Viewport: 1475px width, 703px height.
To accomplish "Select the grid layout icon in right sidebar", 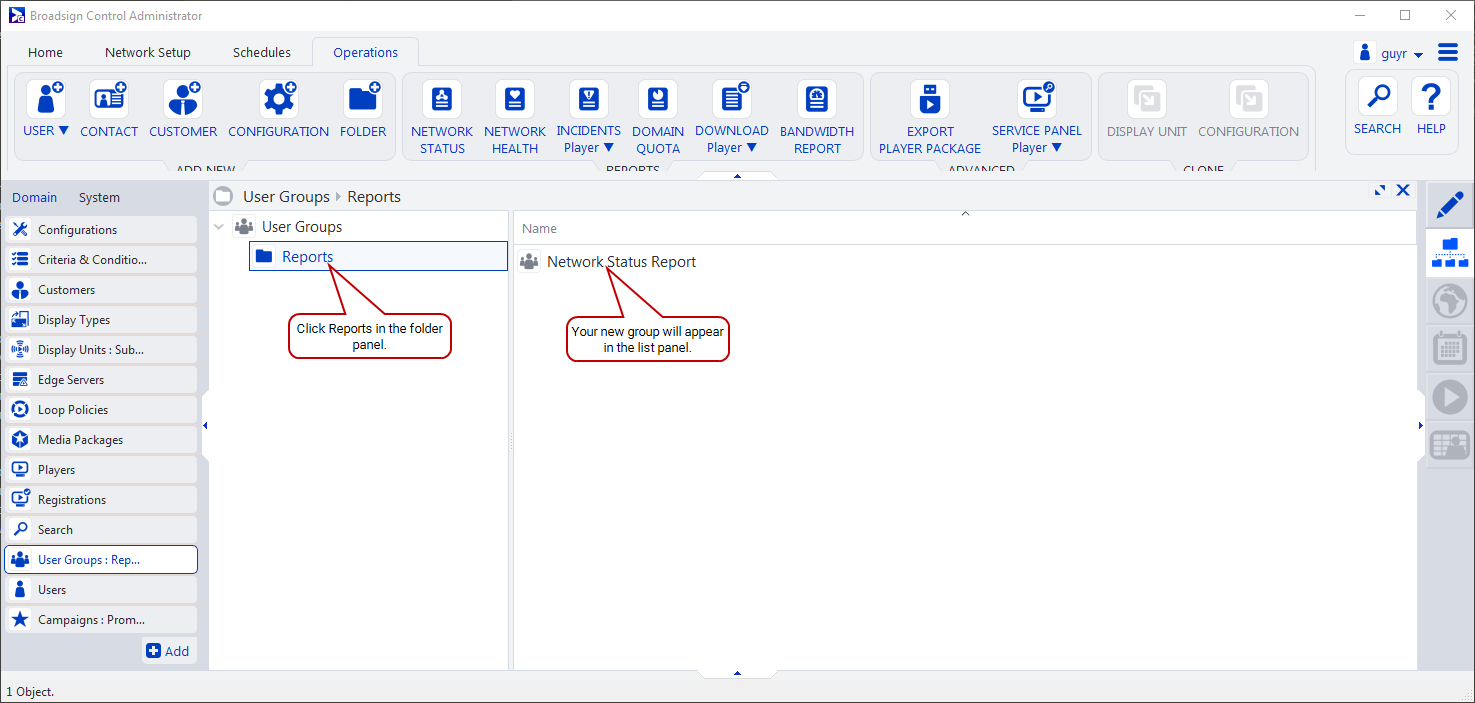I will (x=1449, y=445).
